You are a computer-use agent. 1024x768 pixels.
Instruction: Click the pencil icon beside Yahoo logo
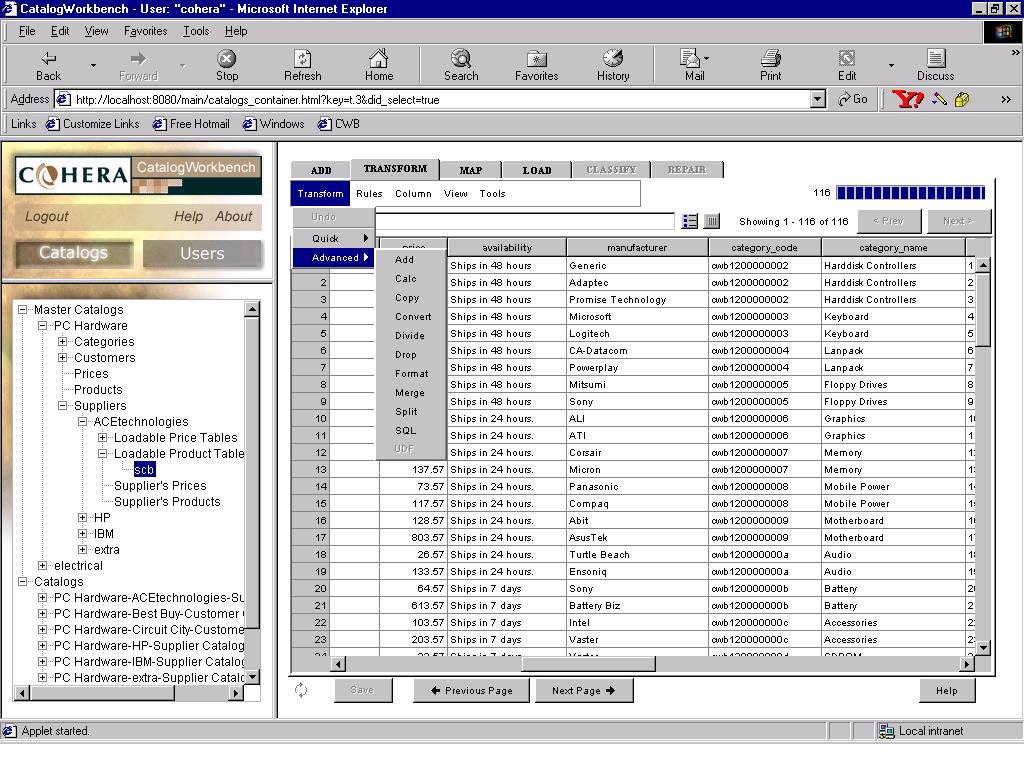pyautogui.click(x=939, y=99)
